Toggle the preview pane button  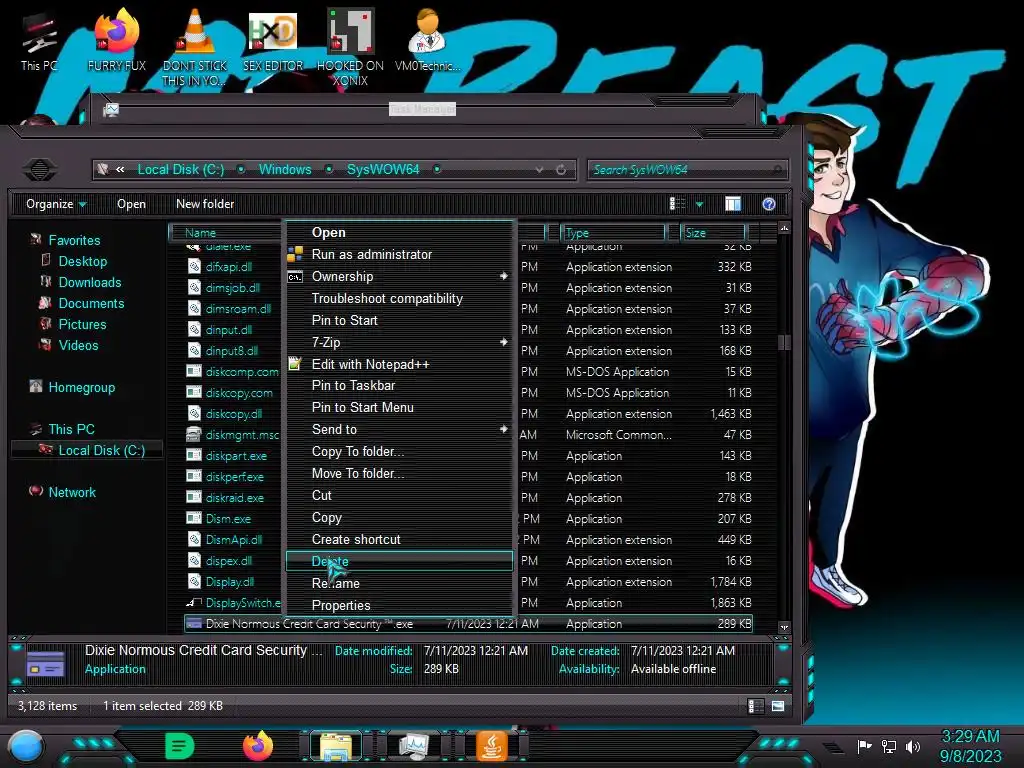pyautogui.click(x=733, y=204)
